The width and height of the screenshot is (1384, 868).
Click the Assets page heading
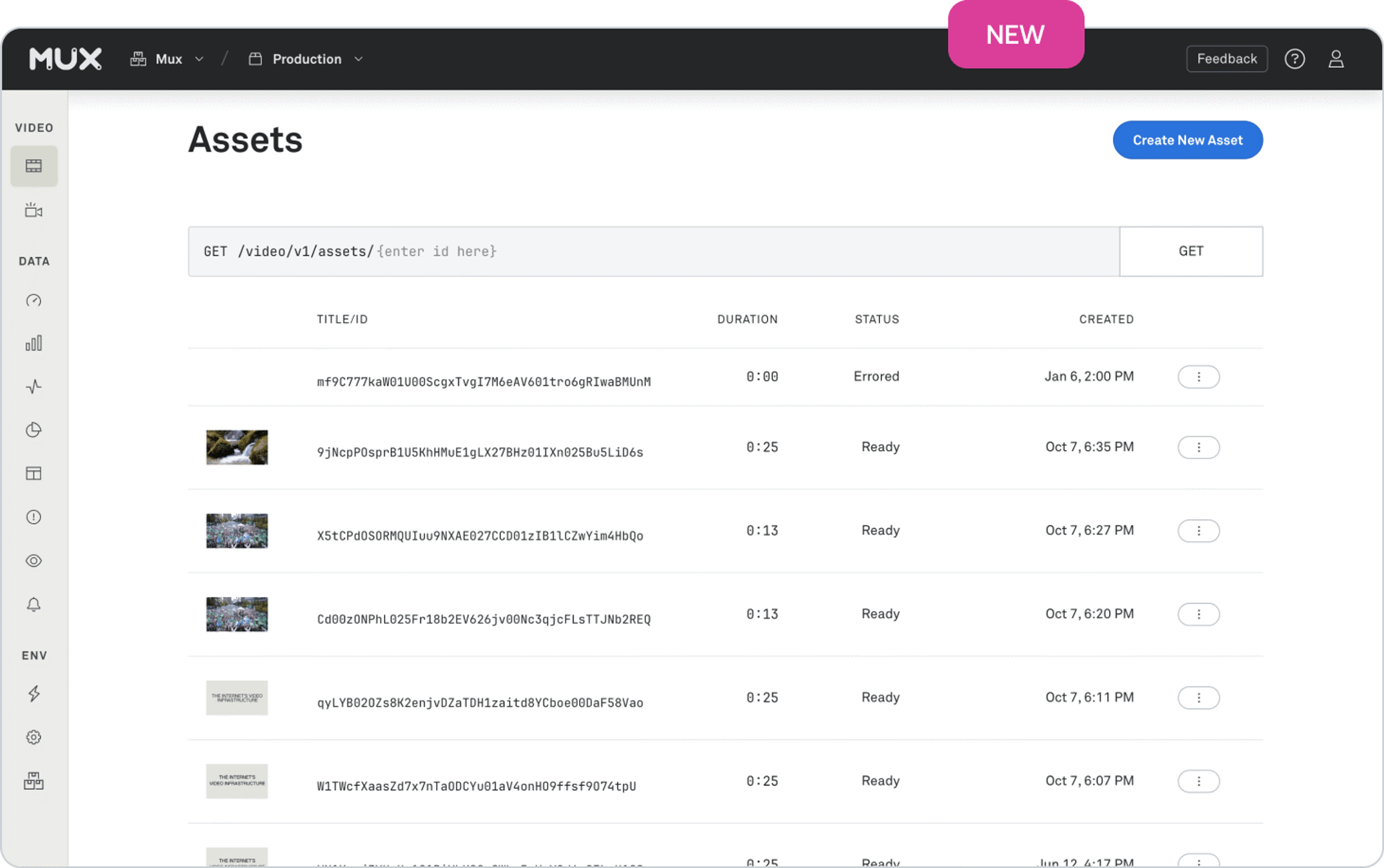click(x=245, y=139)
